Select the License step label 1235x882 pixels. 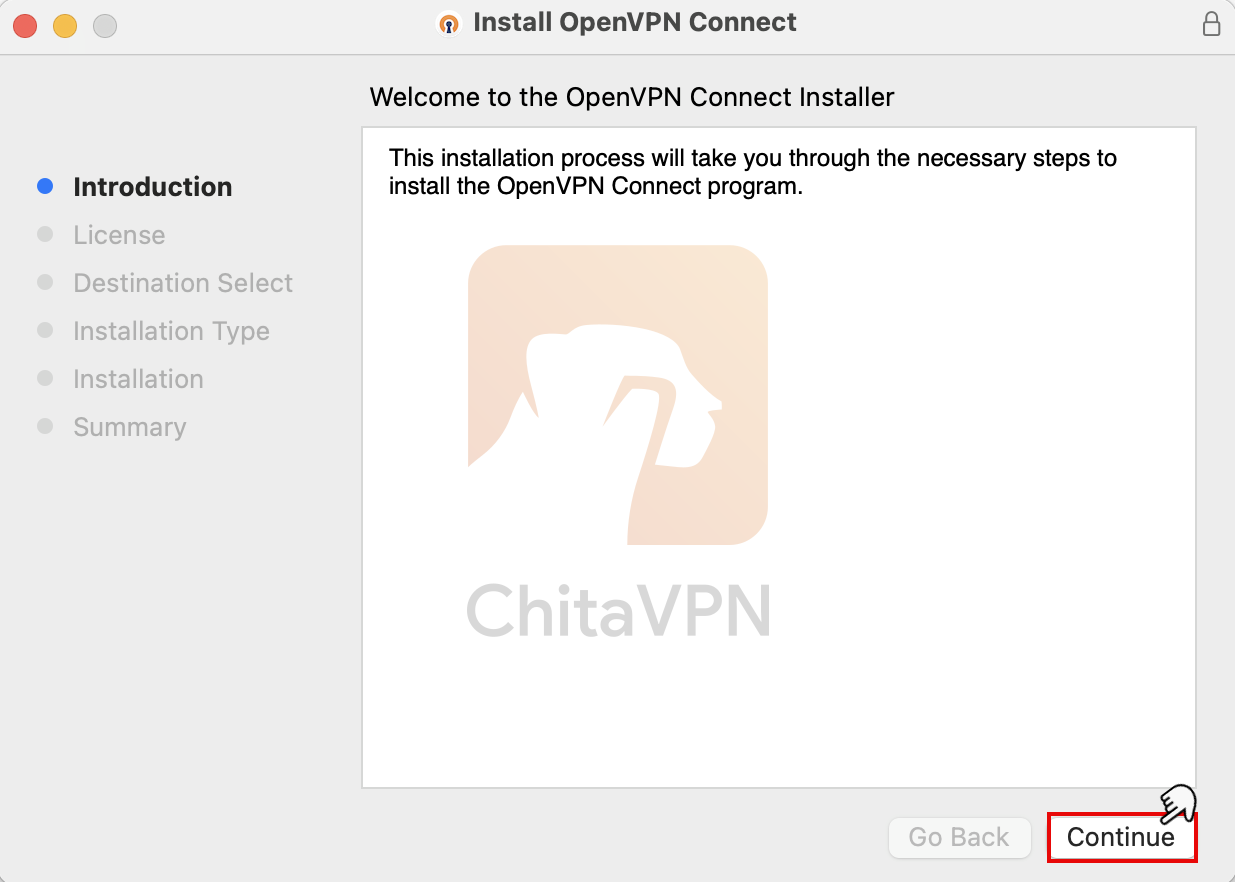(x=119, y=235)
